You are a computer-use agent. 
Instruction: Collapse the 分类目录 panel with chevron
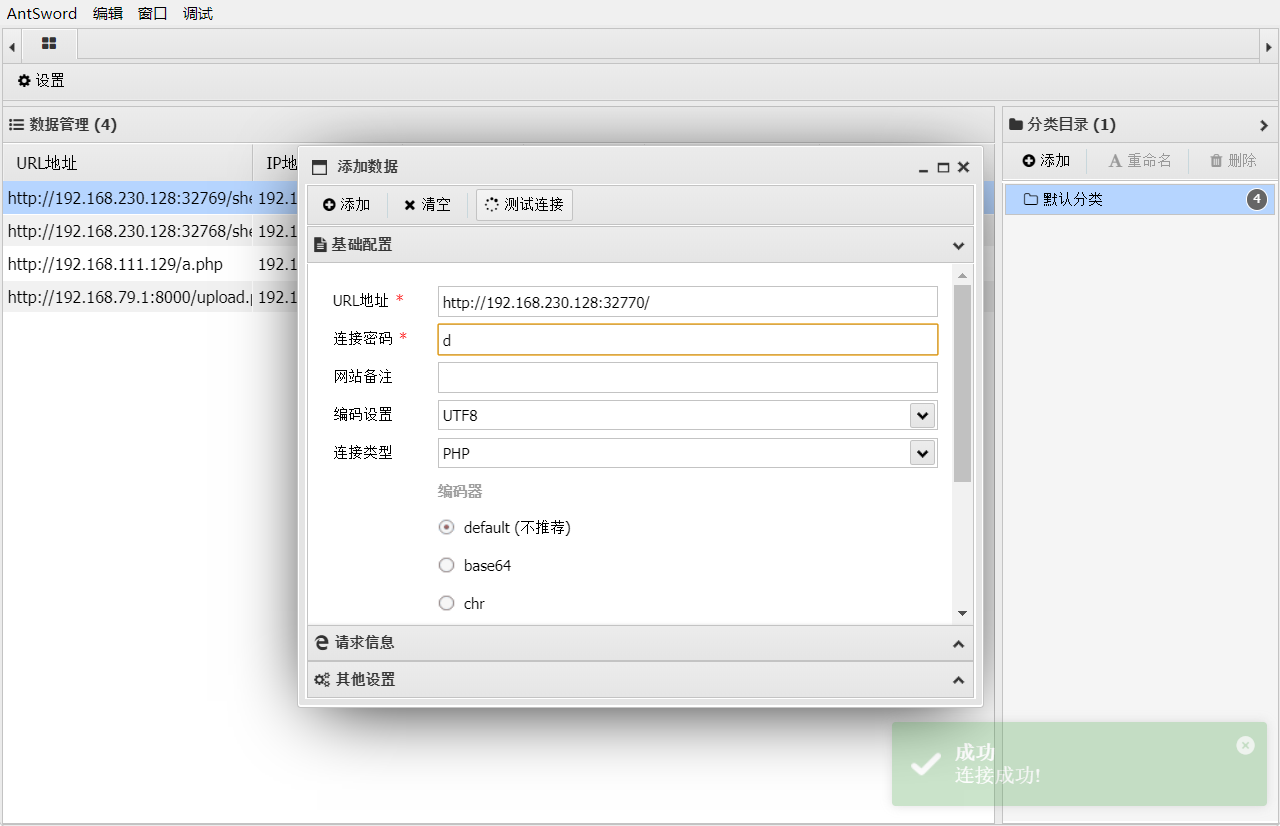1264,125
